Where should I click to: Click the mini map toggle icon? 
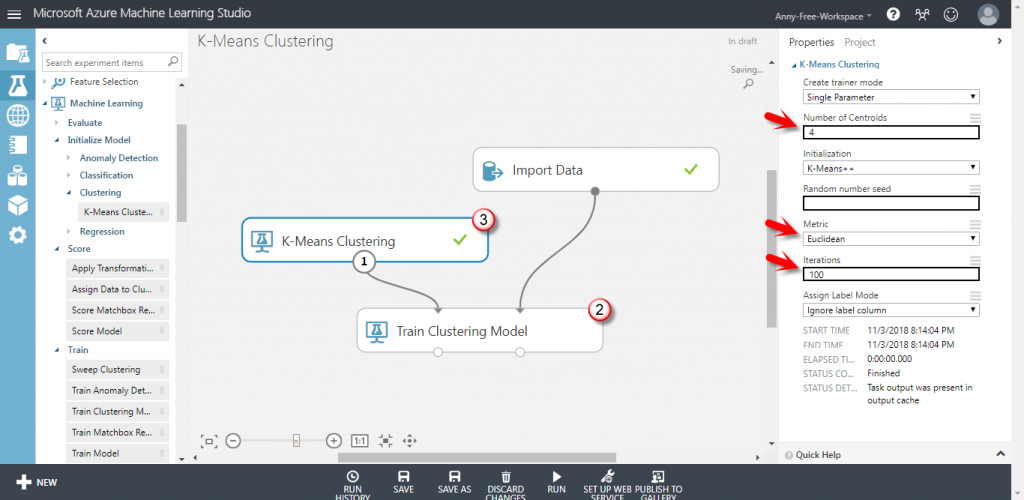coord(385,441)
